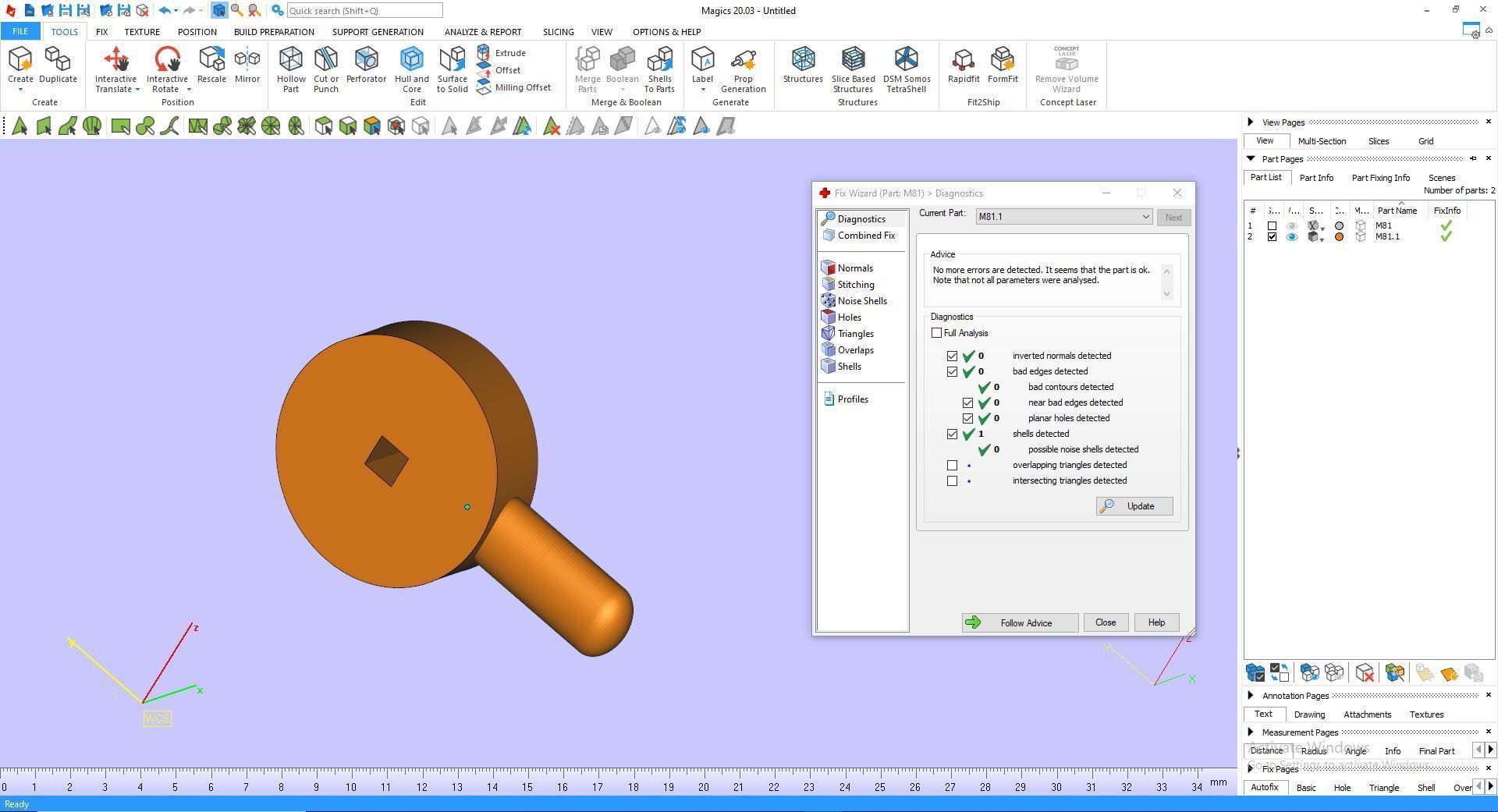Click the Duplicate part icon
This screenshot has width=1498, height=812.
(58, 65)
